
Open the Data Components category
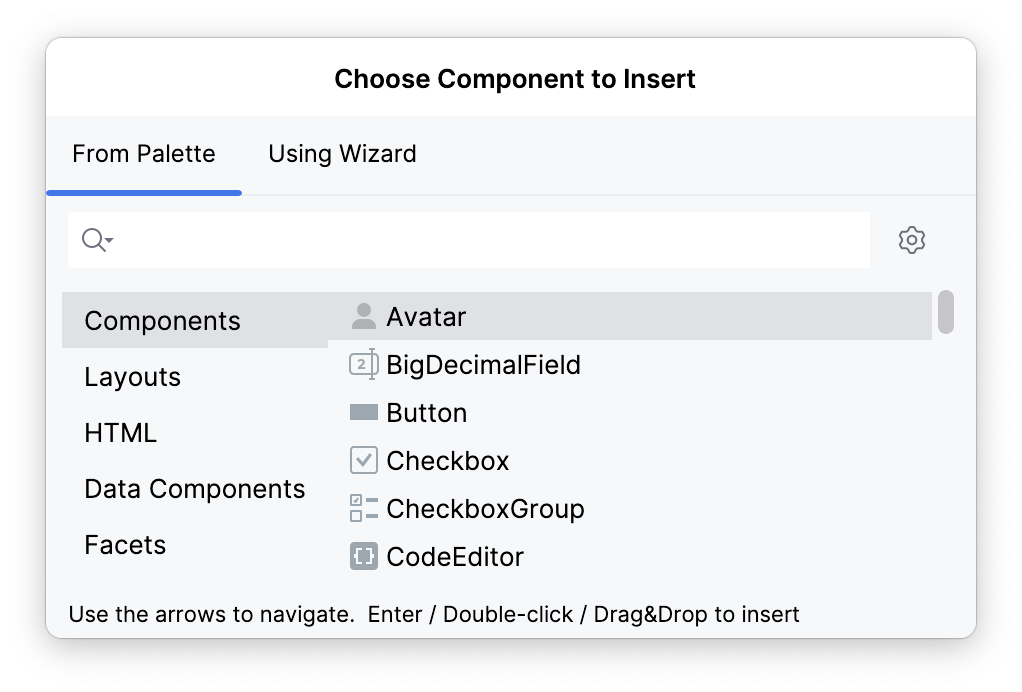pos(195,489)
